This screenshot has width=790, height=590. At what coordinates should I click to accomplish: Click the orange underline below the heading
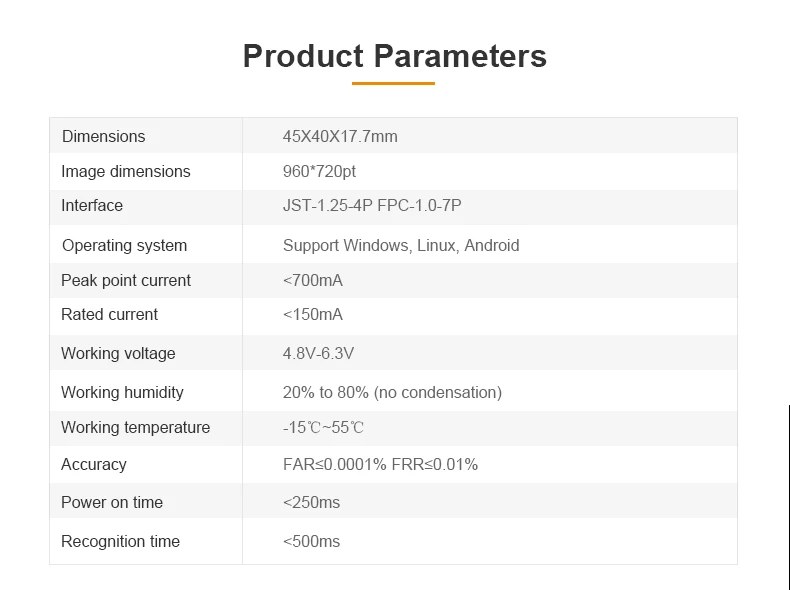tap(393, 83)
